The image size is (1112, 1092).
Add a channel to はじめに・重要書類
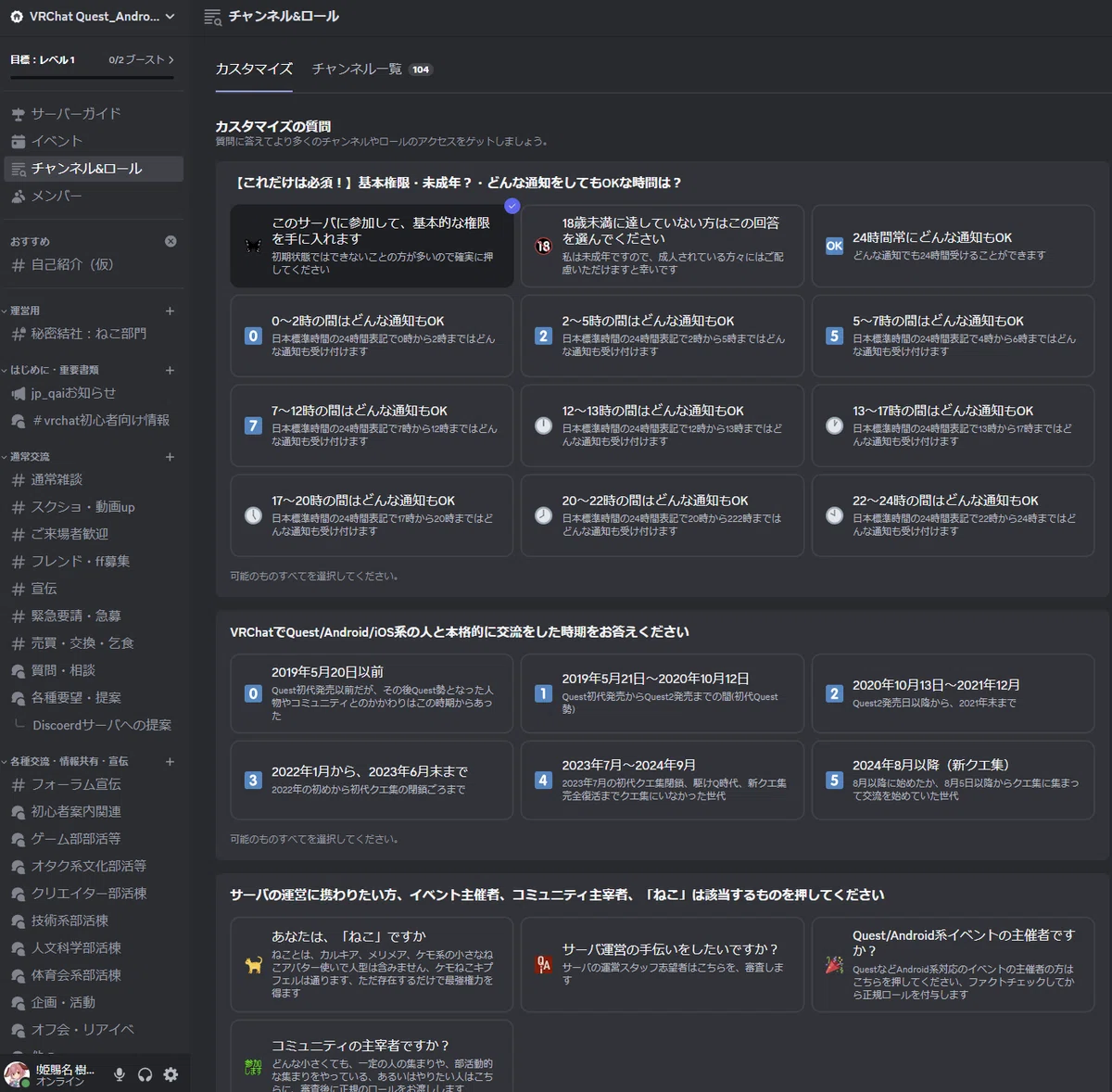[x=170, y=370]
